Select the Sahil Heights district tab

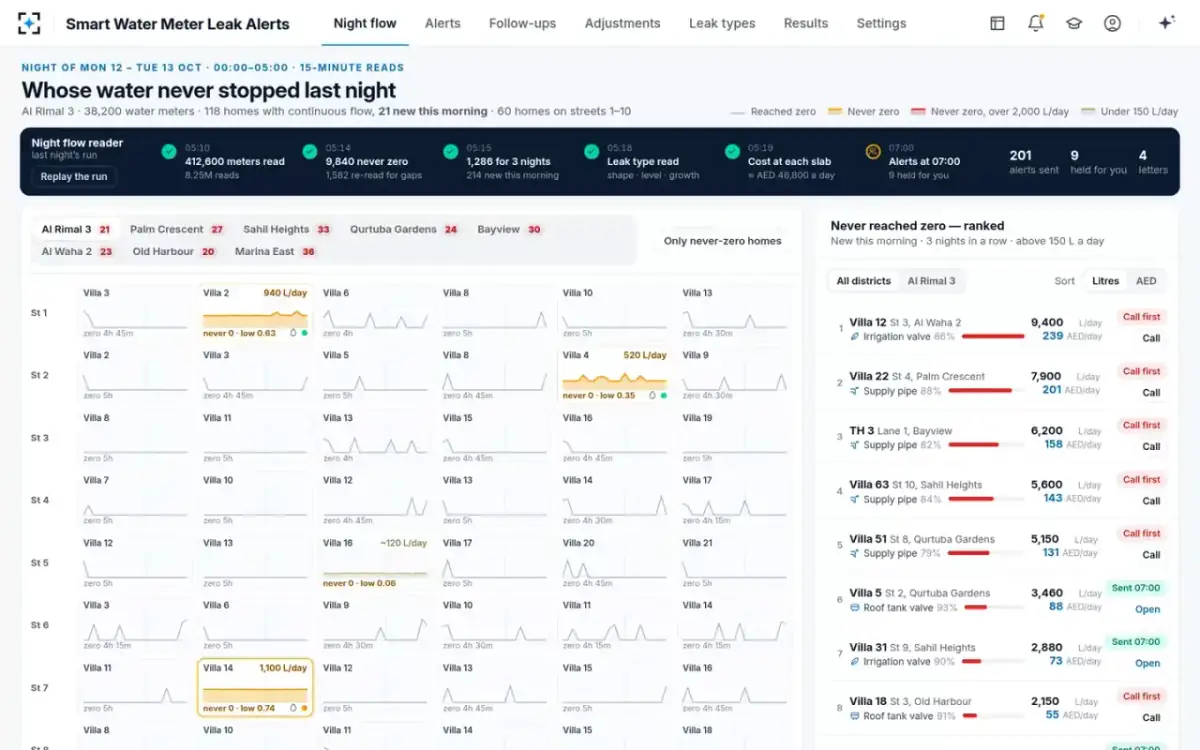(287, 229)
